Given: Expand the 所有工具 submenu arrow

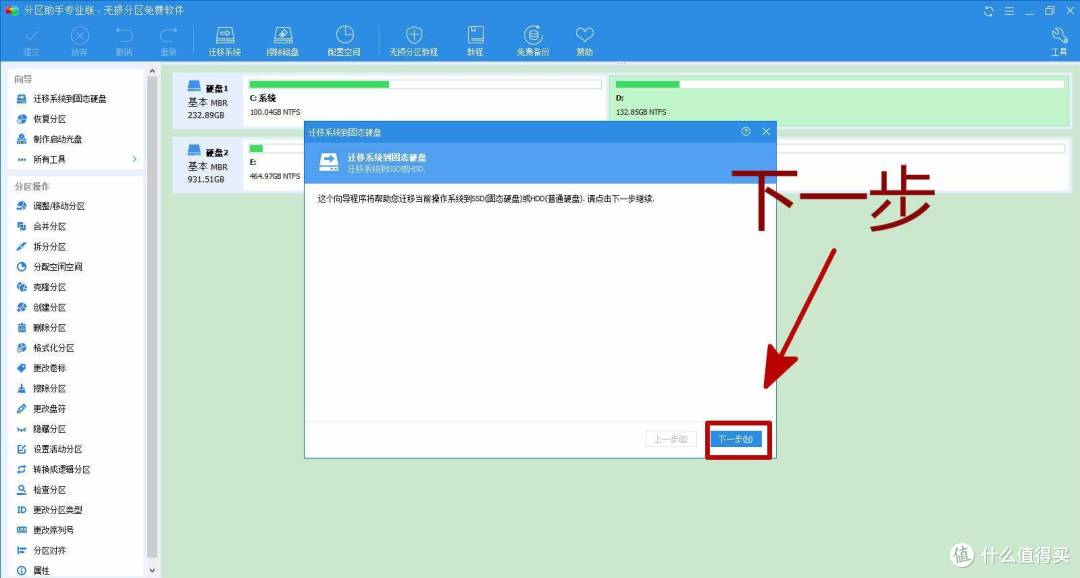Looking at the screenshot, I should 134,159.
